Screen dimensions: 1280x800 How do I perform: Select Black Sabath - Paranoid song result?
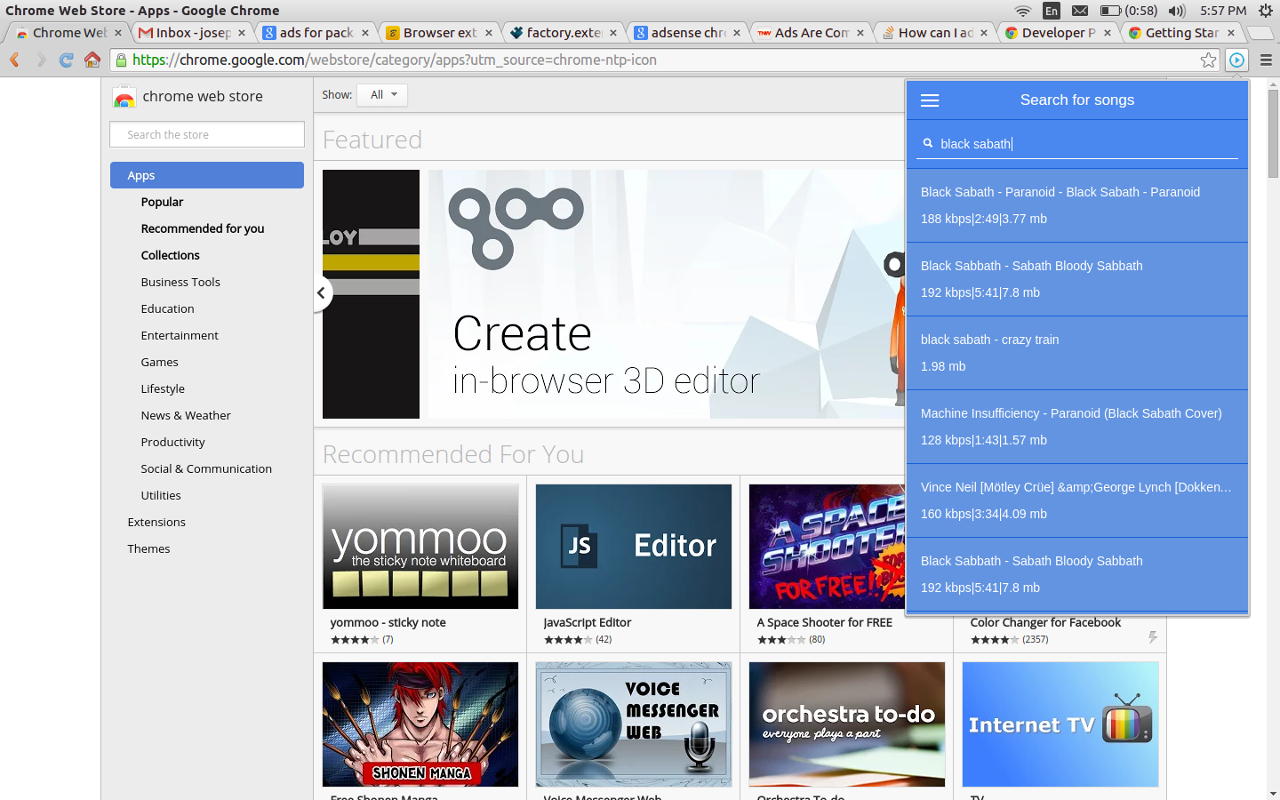[1077, 206]
